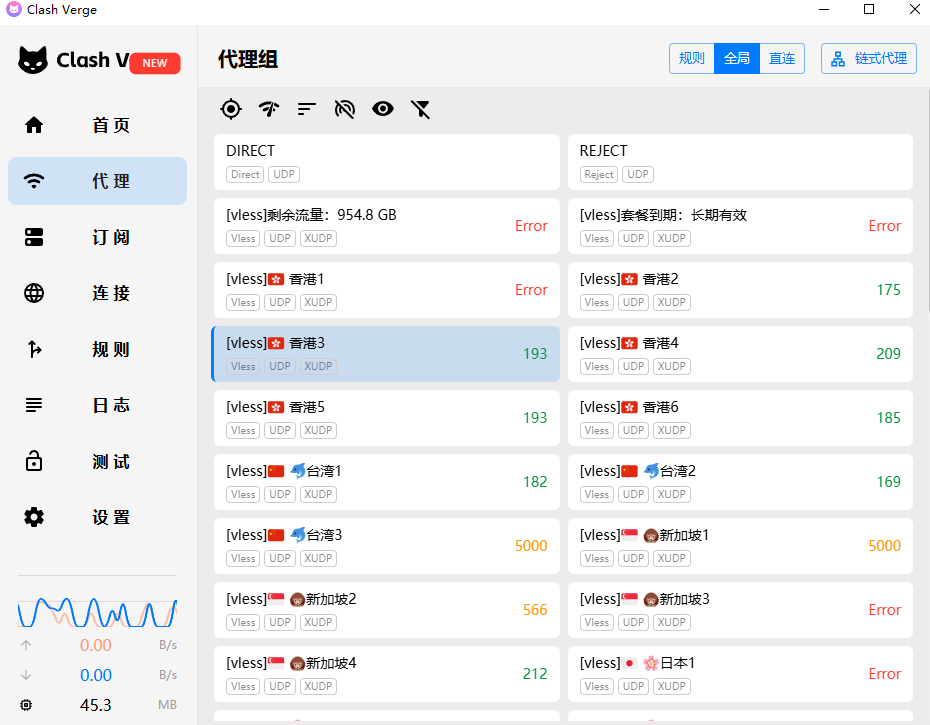
Task: Open the 日志 logs menu item
Action: [97, 405]
